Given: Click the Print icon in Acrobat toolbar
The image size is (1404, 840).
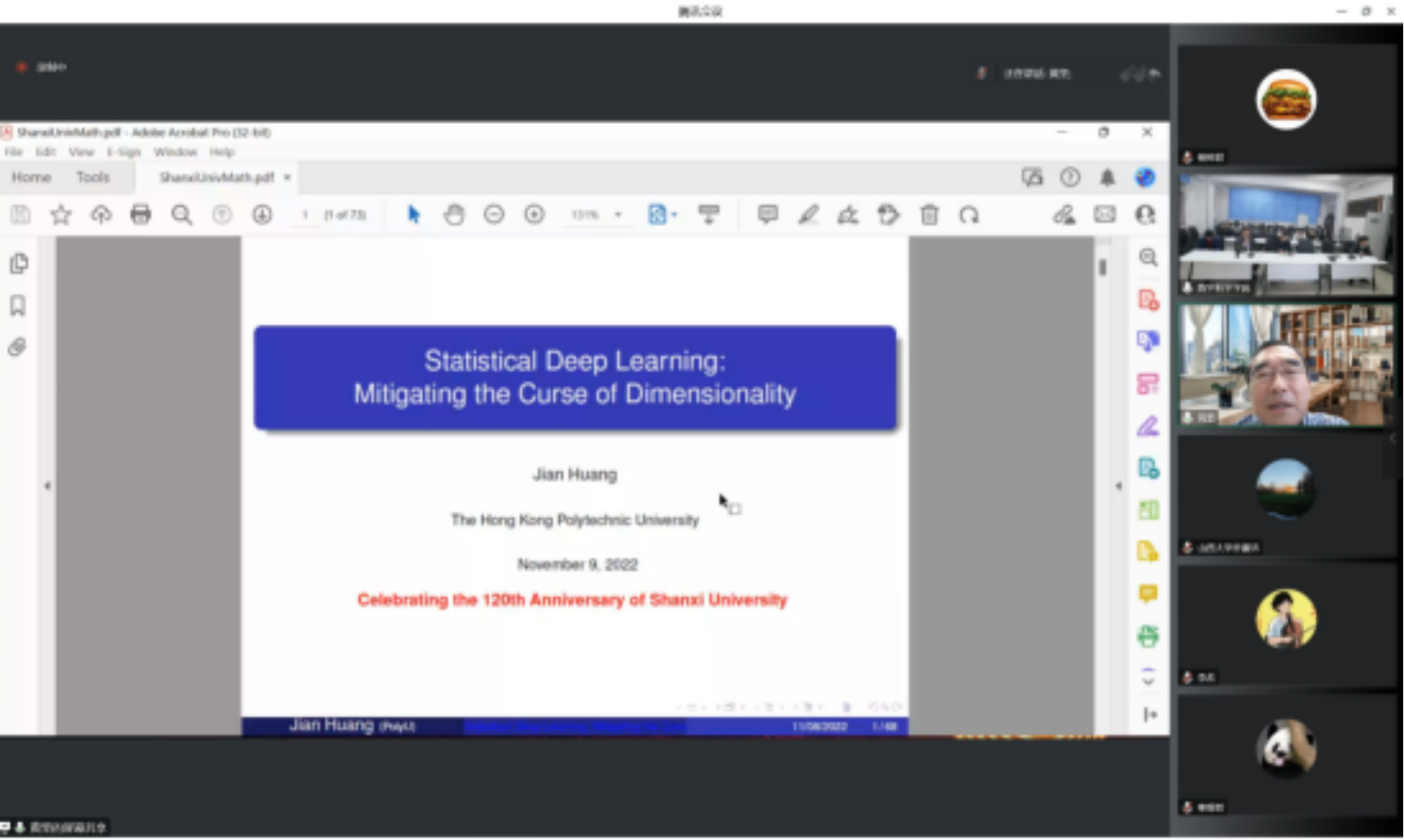Looking at the screenshot, I should point(140,215).
